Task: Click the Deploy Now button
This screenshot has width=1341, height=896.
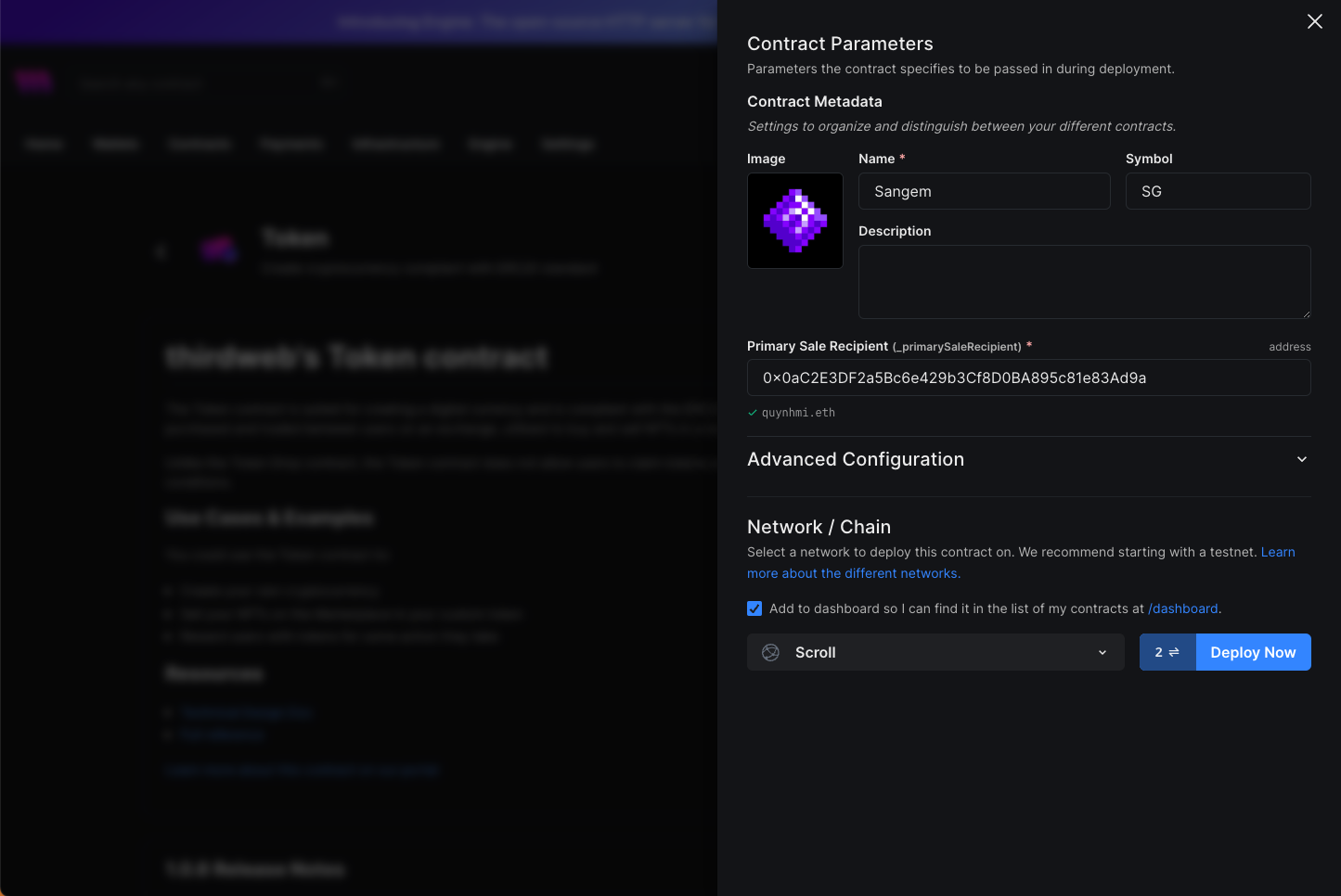Action: click(x=1254, y=652)
